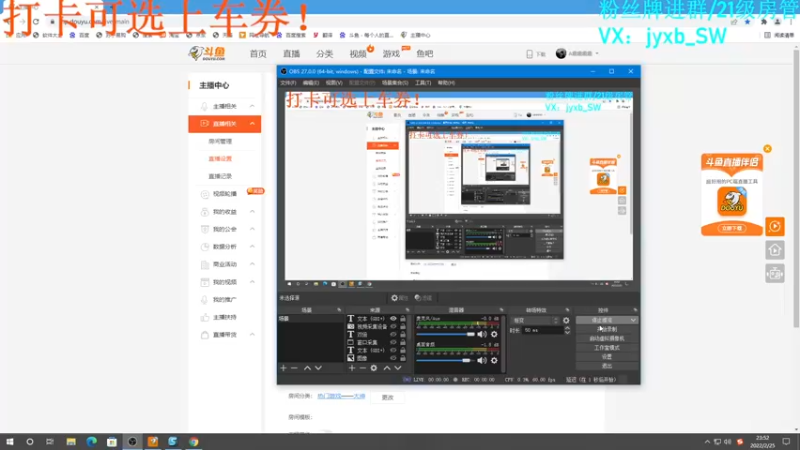This screenshot has height=450, width=800.
Task: Add a new scene with the plus icon
Action: pyautogui.click(x=284, y=368)
